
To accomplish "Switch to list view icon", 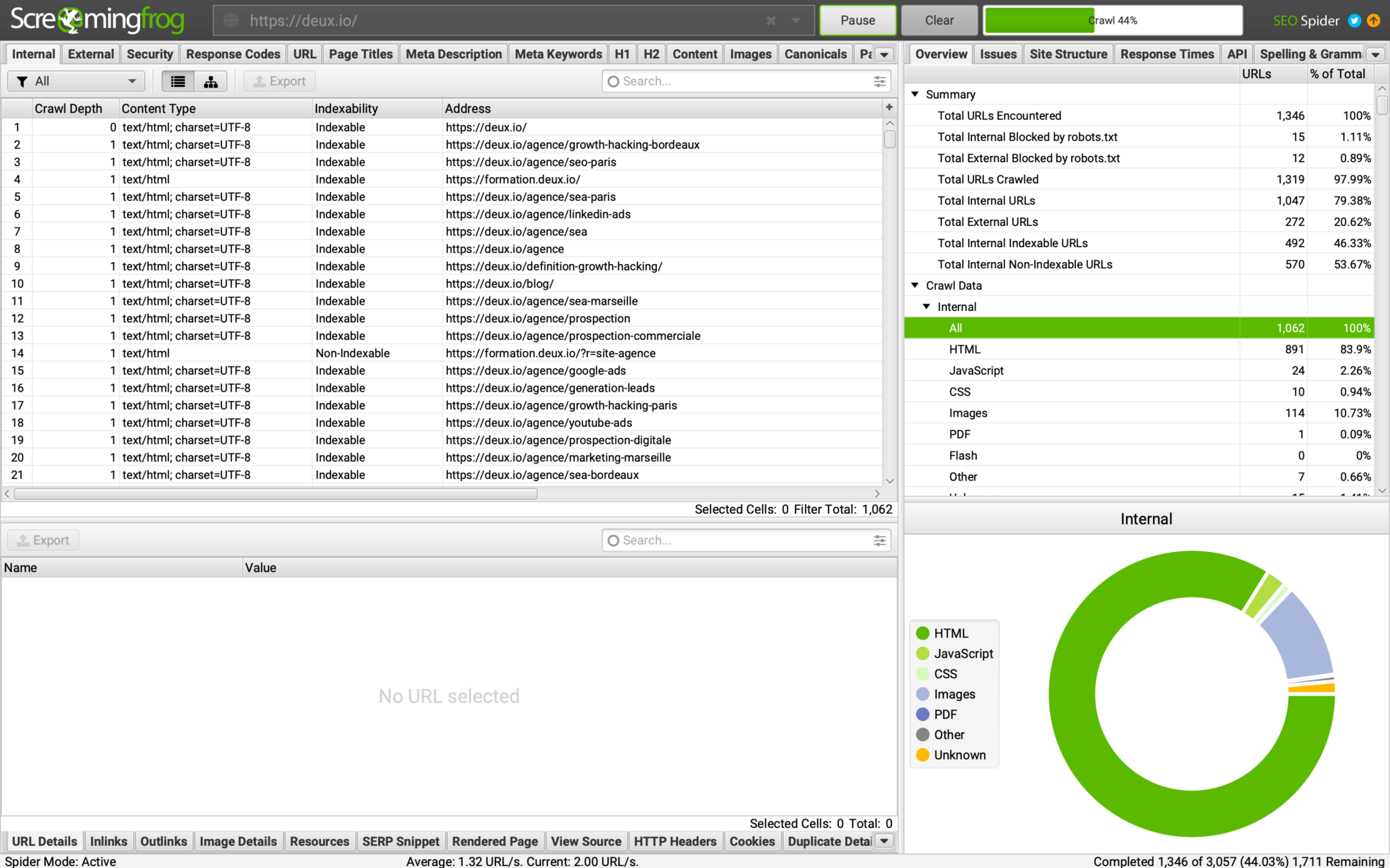I will coord(178,81).
